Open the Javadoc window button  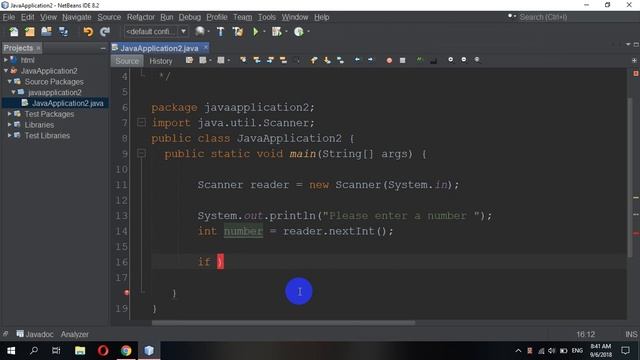[x=35, y=334]
